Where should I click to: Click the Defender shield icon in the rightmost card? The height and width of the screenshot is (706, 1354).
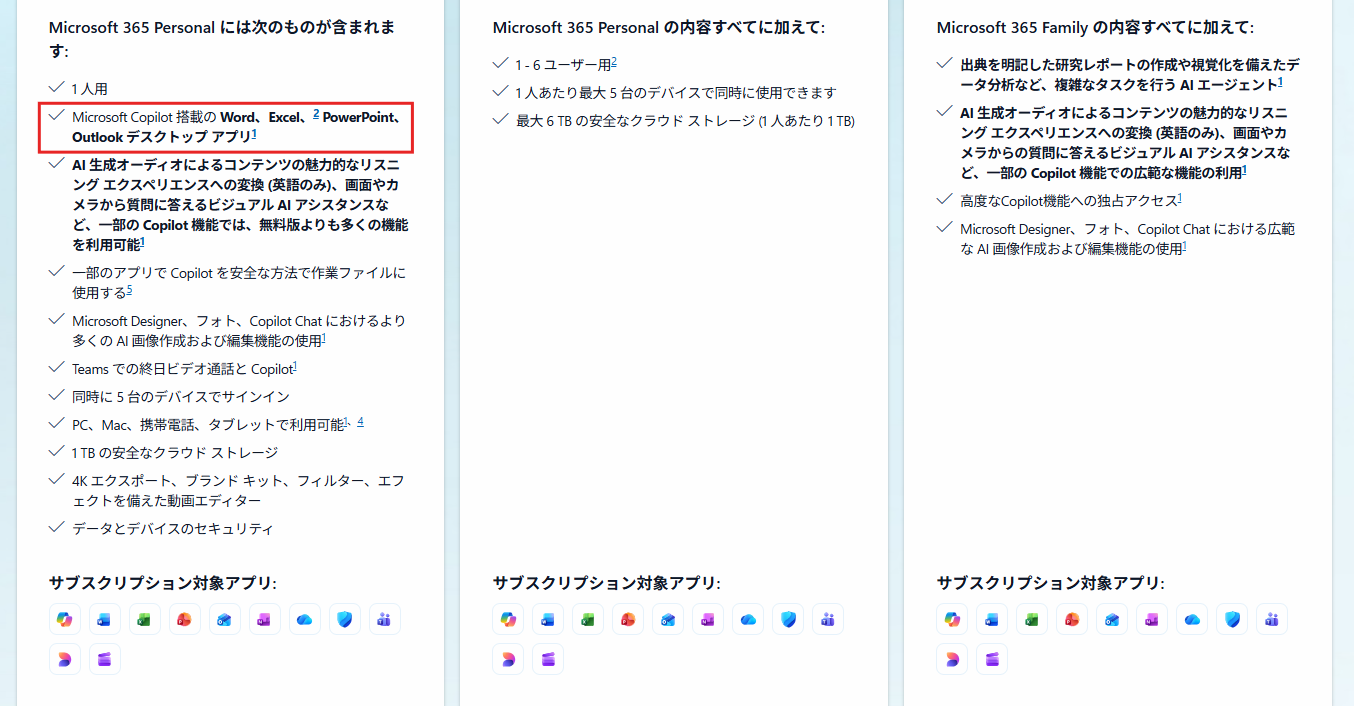(1232, 619)
